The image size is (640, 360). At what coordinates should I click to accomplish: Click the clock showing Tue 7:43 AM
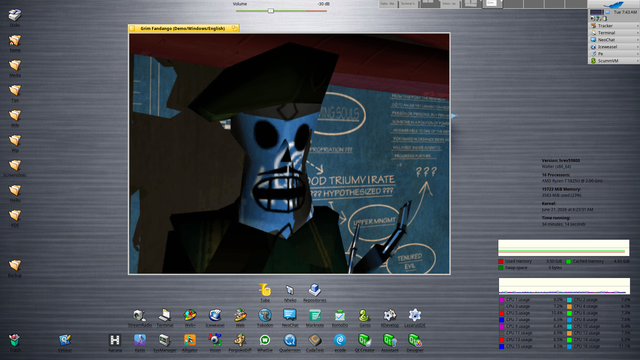[625, 12]
